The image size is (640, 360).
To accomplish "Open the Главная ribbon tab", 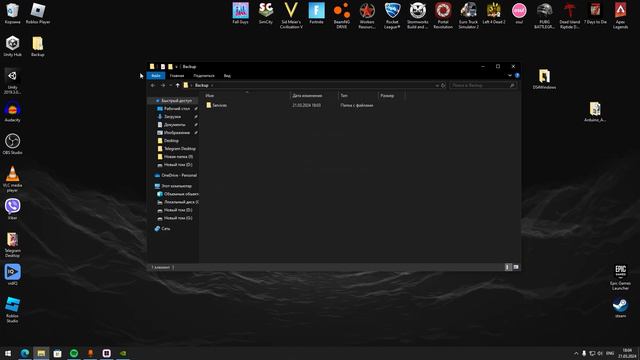I will pos(177,76).
